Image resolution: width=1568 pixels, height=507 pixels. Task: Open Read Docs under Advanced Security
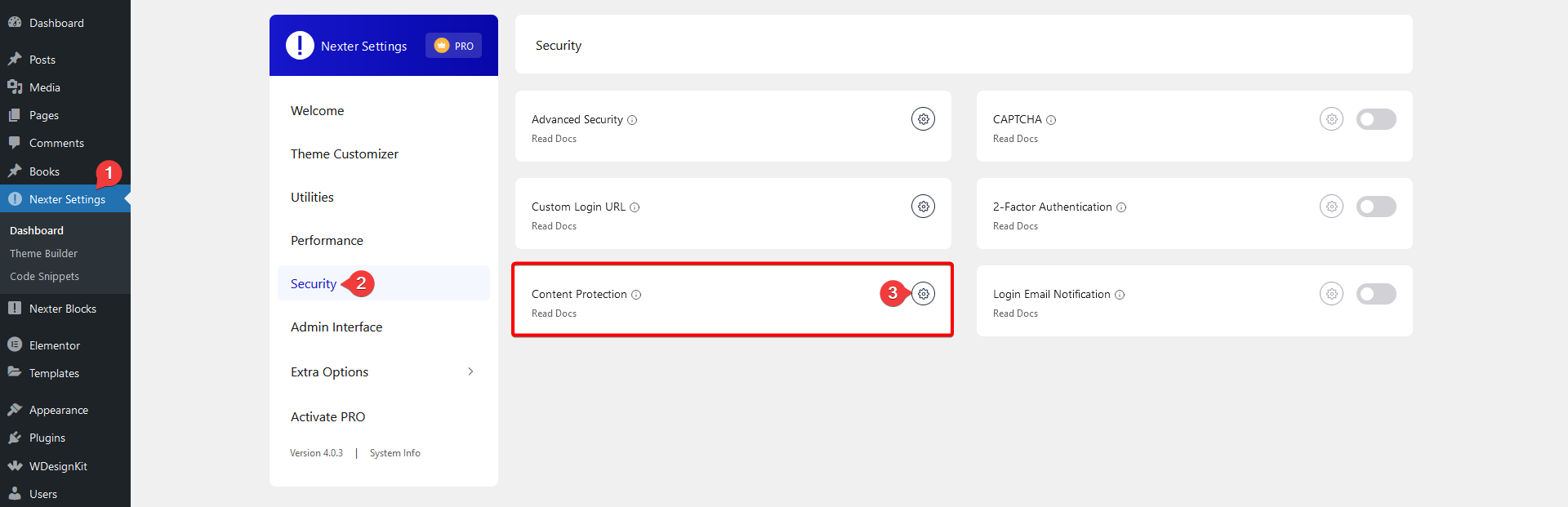pyautogui.click(x=554, y=139)
